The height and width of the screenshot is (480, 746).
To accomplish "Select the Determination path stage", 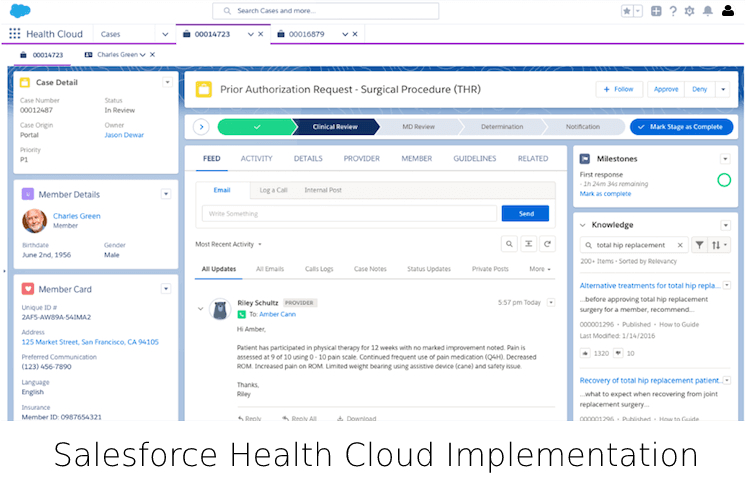I will click(x=502, y=127).
